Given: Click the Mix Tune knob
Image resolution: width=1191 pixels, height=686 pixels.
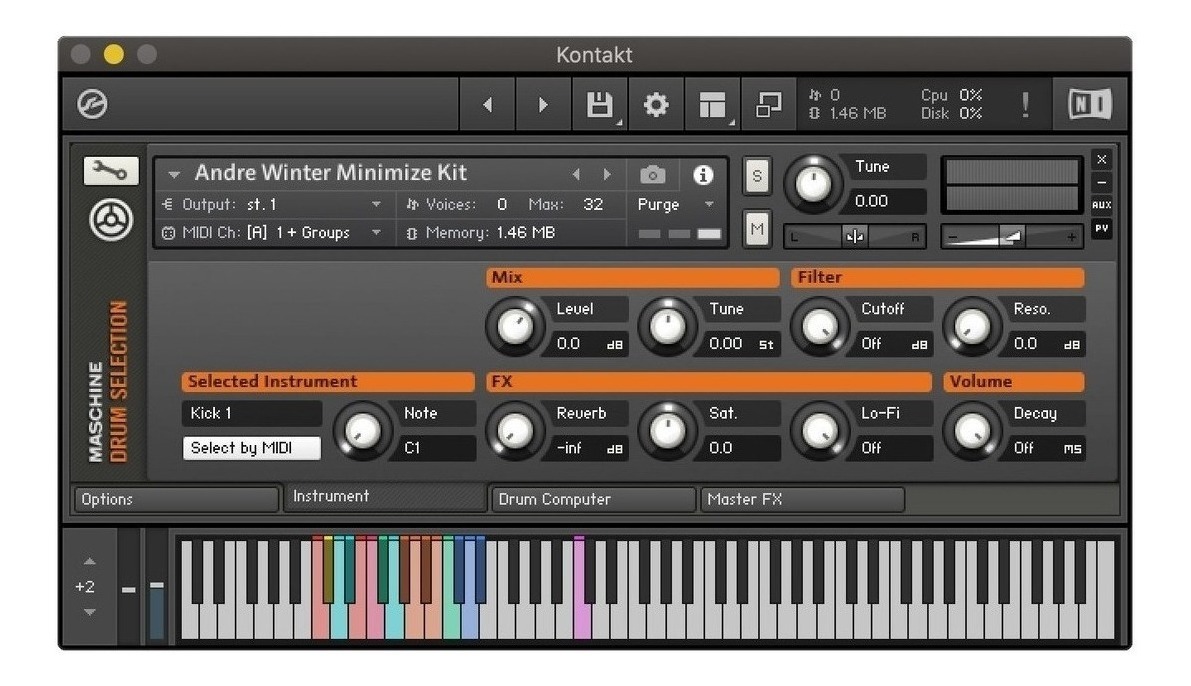Looking at the screenshot, I should (668, 327).
